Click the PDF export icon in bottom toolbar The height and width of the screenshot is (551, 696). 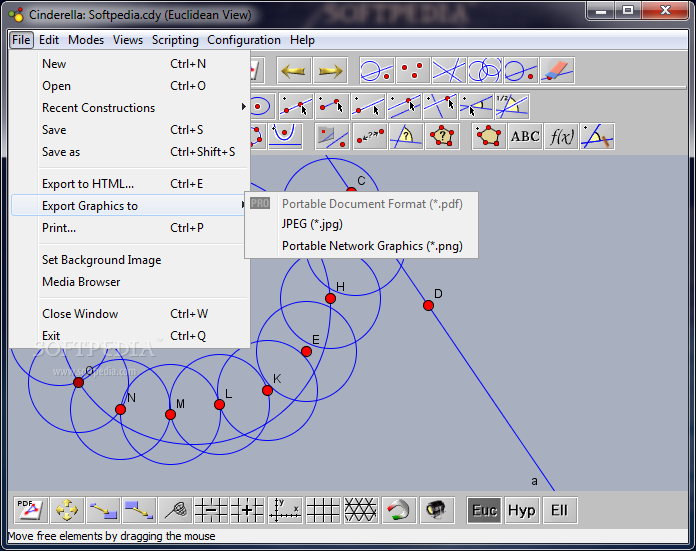[31, 510]
